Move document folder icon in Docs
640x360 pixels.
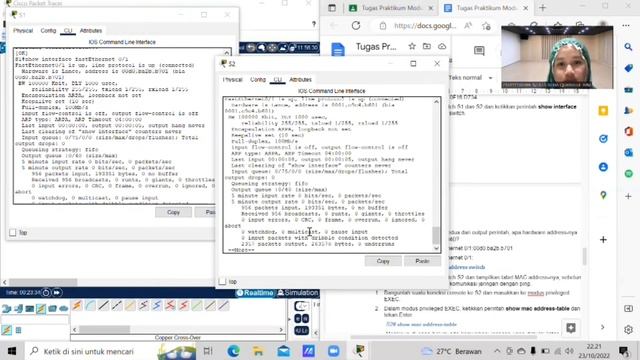(427, 47)
